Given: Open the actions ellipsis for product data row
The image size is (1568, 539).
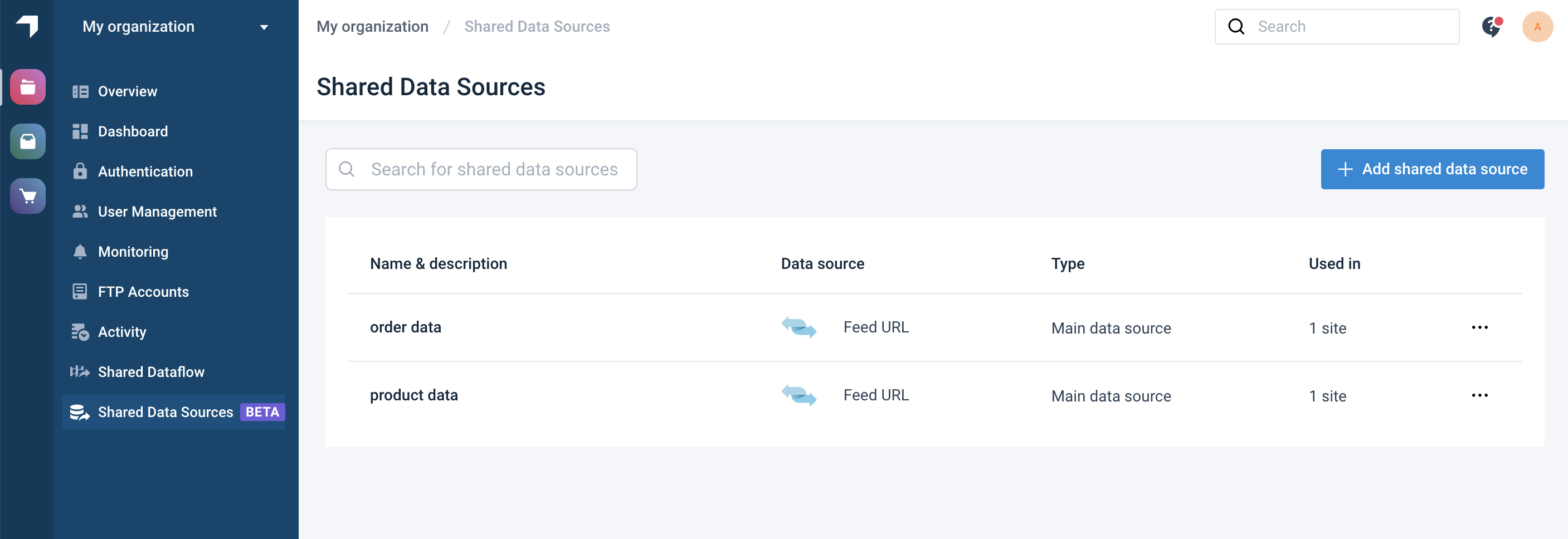Looking at the screenshot, I should click(1480, 395).
